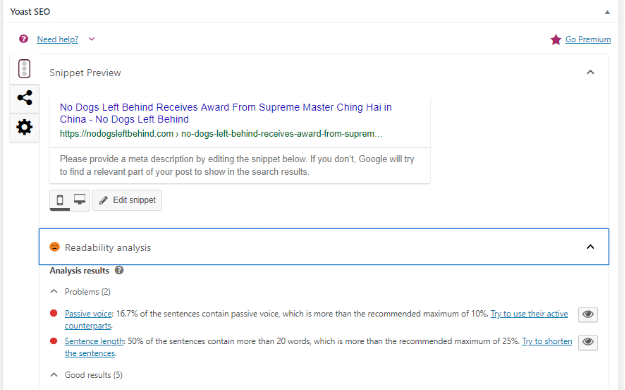
Task: Click the red bullet beside Passive voice
Action: click(x=53, y=313)
